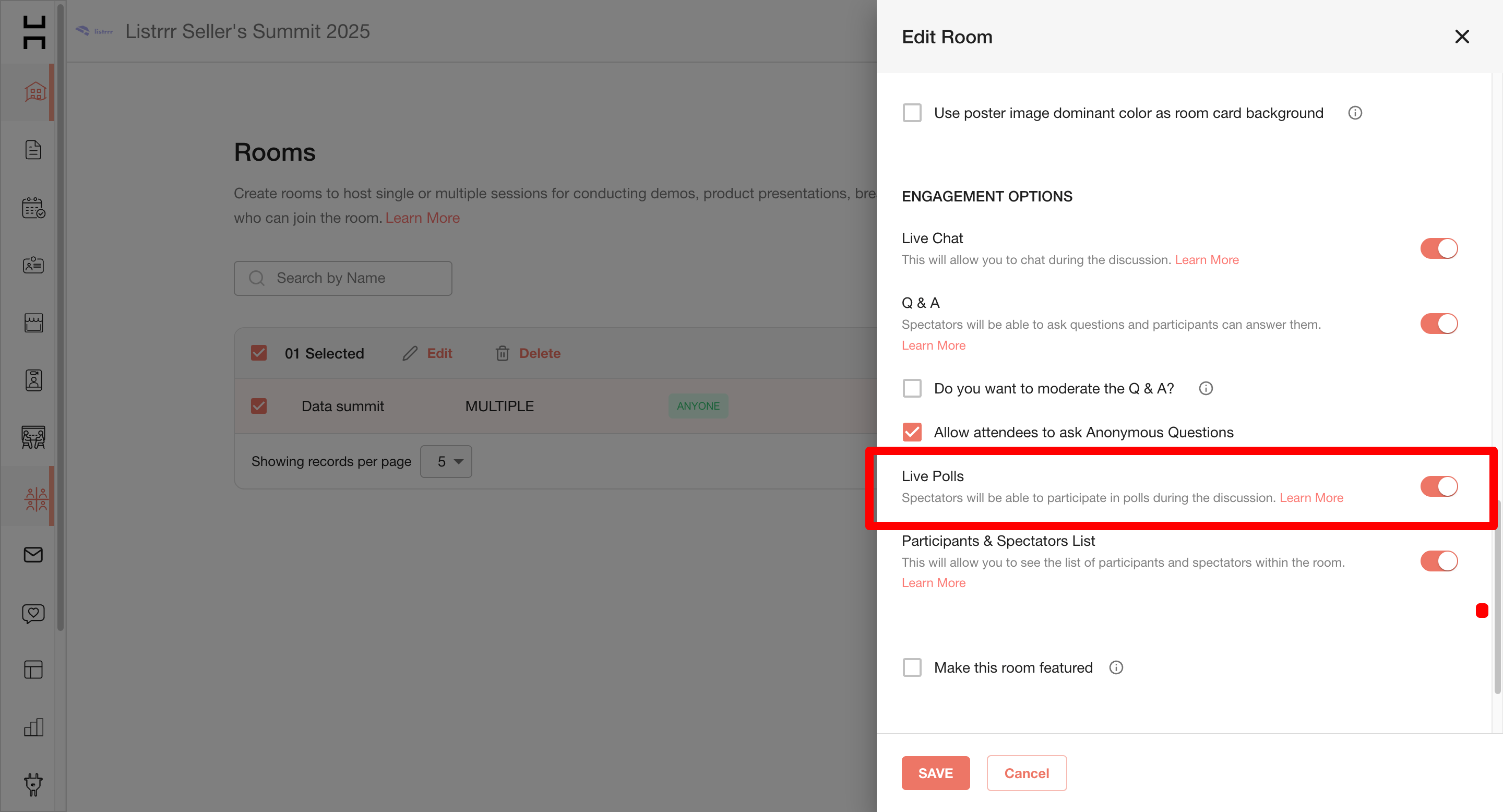Click the trash Delete icon in selection bar
The width and height of the screenshot is (1503, 812).
pos(503,353)
